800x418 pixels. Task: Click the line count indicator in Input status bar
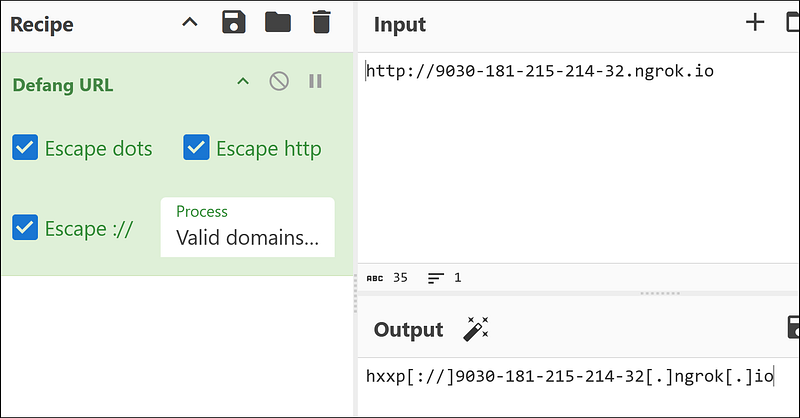[444, 278]
